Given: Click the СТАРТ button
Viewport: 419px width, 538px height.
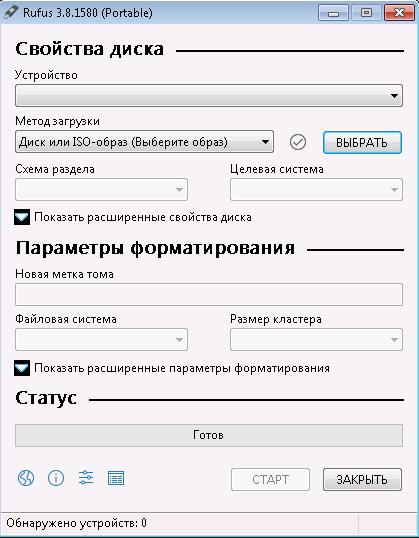Looking at the screenshot, I should (270, 479).
